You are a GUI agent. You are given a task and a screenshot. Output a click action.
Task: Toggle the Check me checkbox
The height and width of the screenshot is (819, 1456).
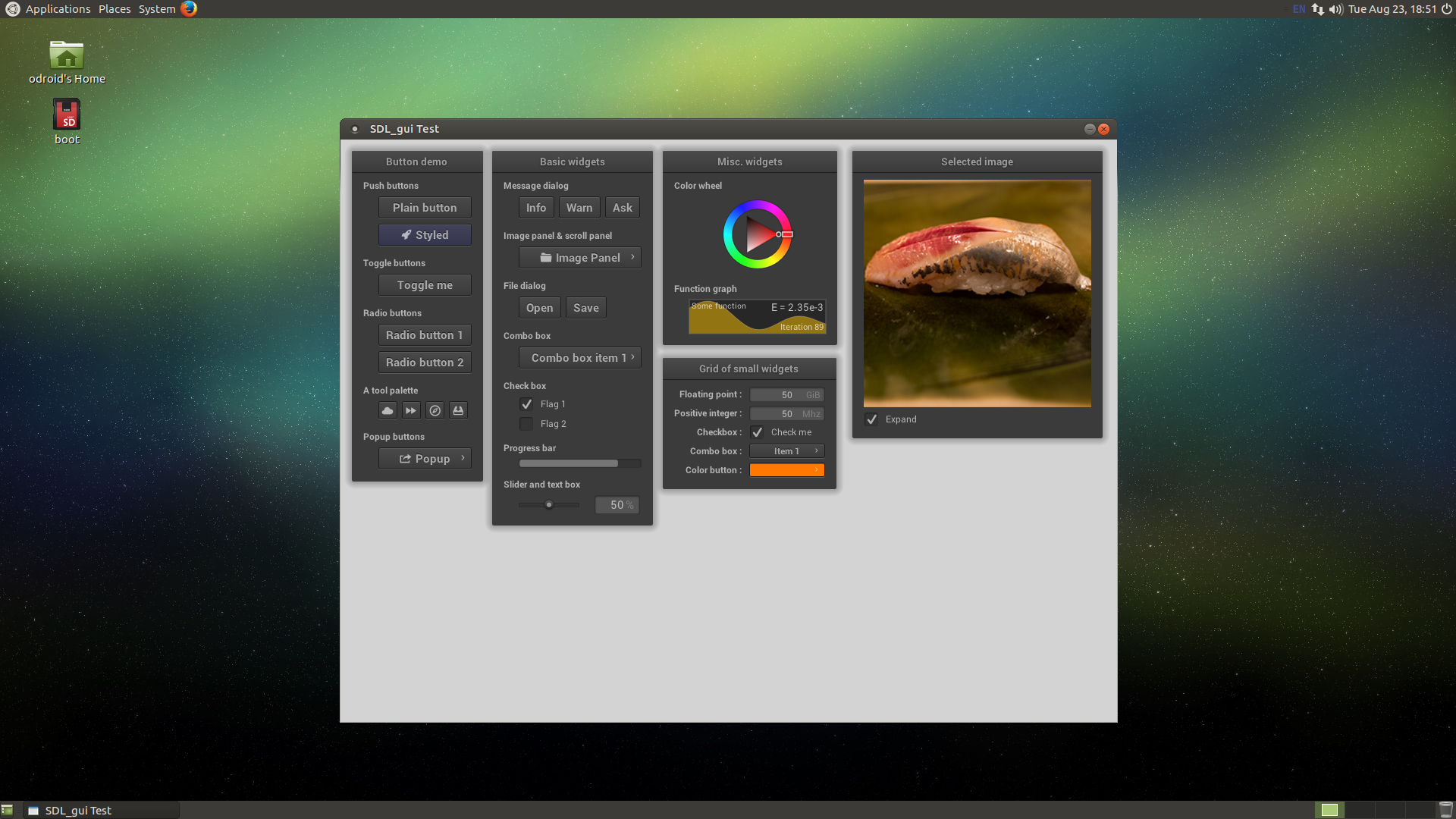pyautogui.click(x=757, y=432)
